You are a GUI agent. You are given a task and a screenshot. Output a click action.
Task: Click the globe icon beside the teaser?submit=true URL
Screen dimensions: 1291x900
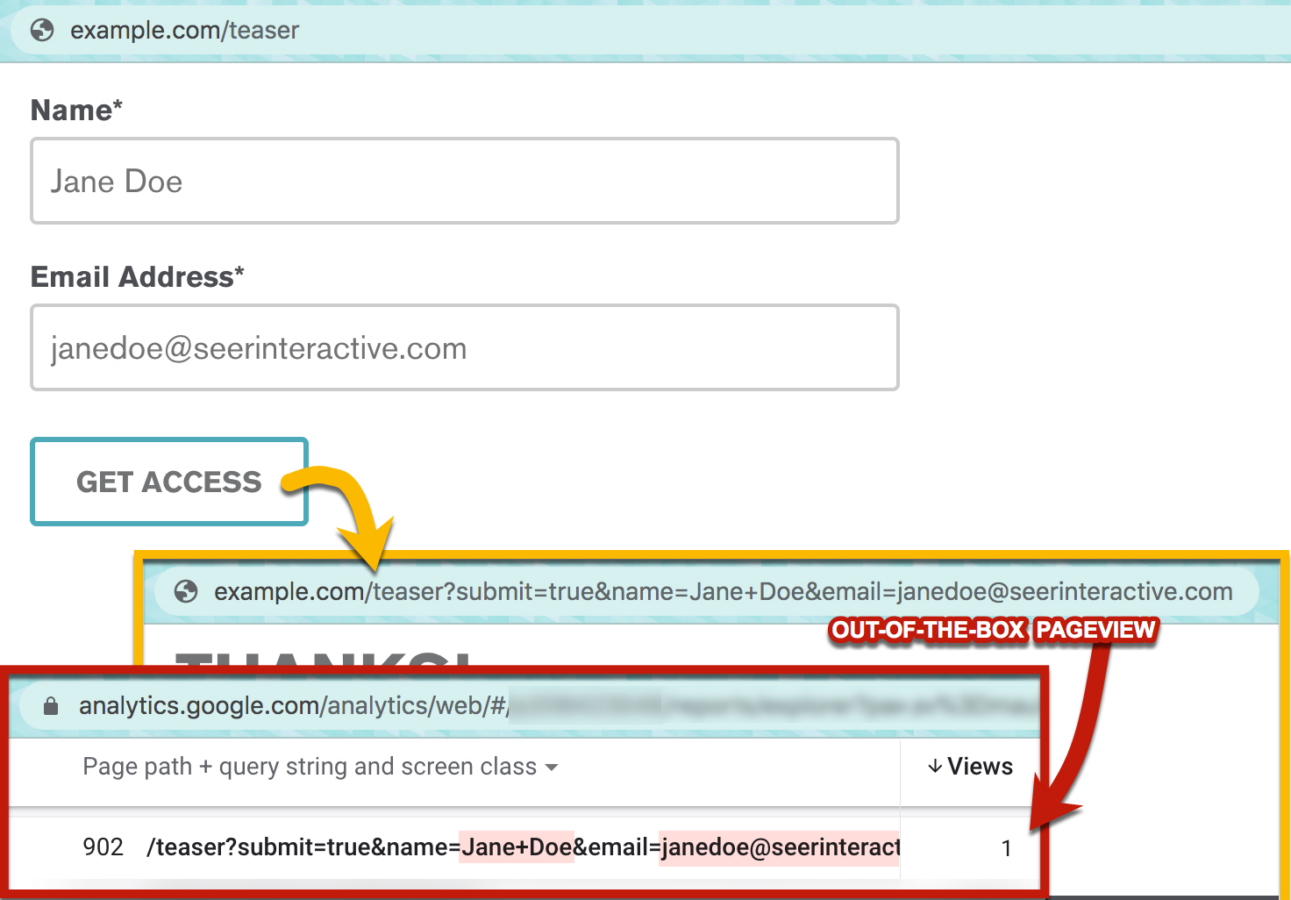(x=185, y=593)
